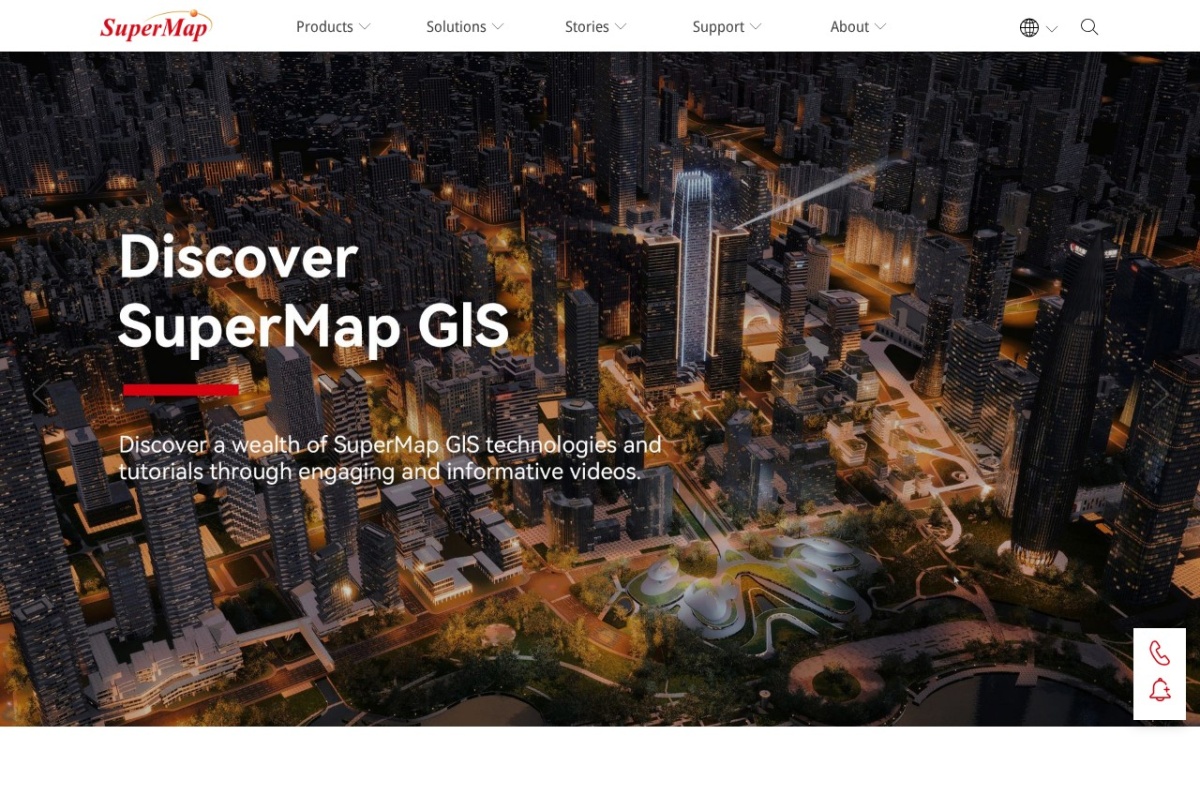This screenshot has width=1200, height=800.
Task: Click the phone contact icon
Action: click(1160, 653)
